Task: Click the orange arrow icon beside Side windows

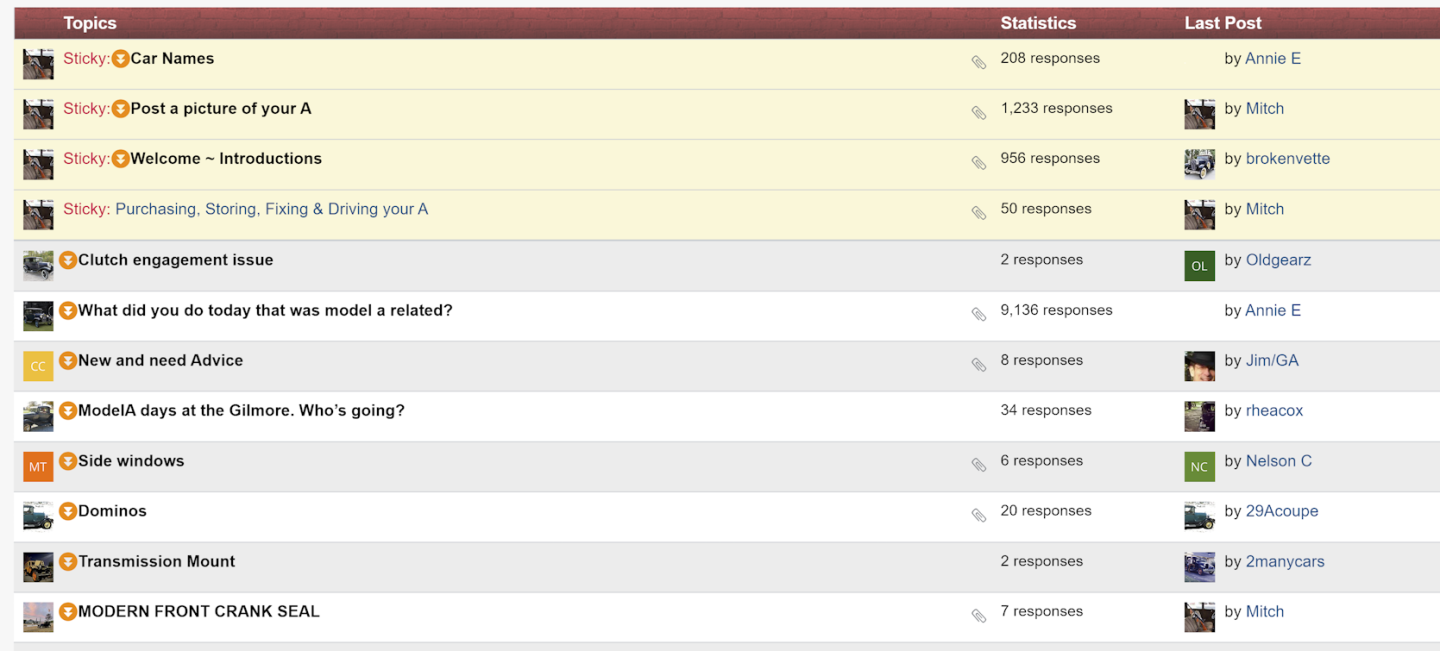Action: point(68,462)
